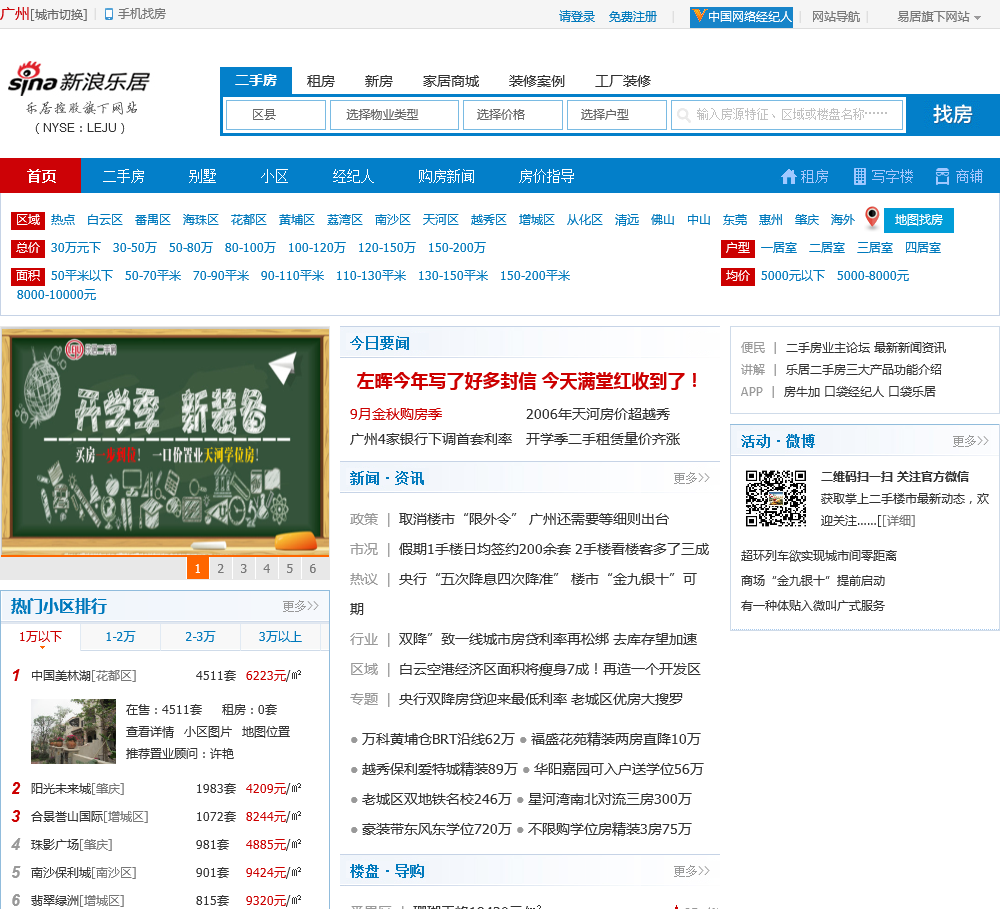The width and height of the screenshot is (1000, 909).
Task: Expand 更多 in 热门小区排行
Action: [x=300, y=606]
